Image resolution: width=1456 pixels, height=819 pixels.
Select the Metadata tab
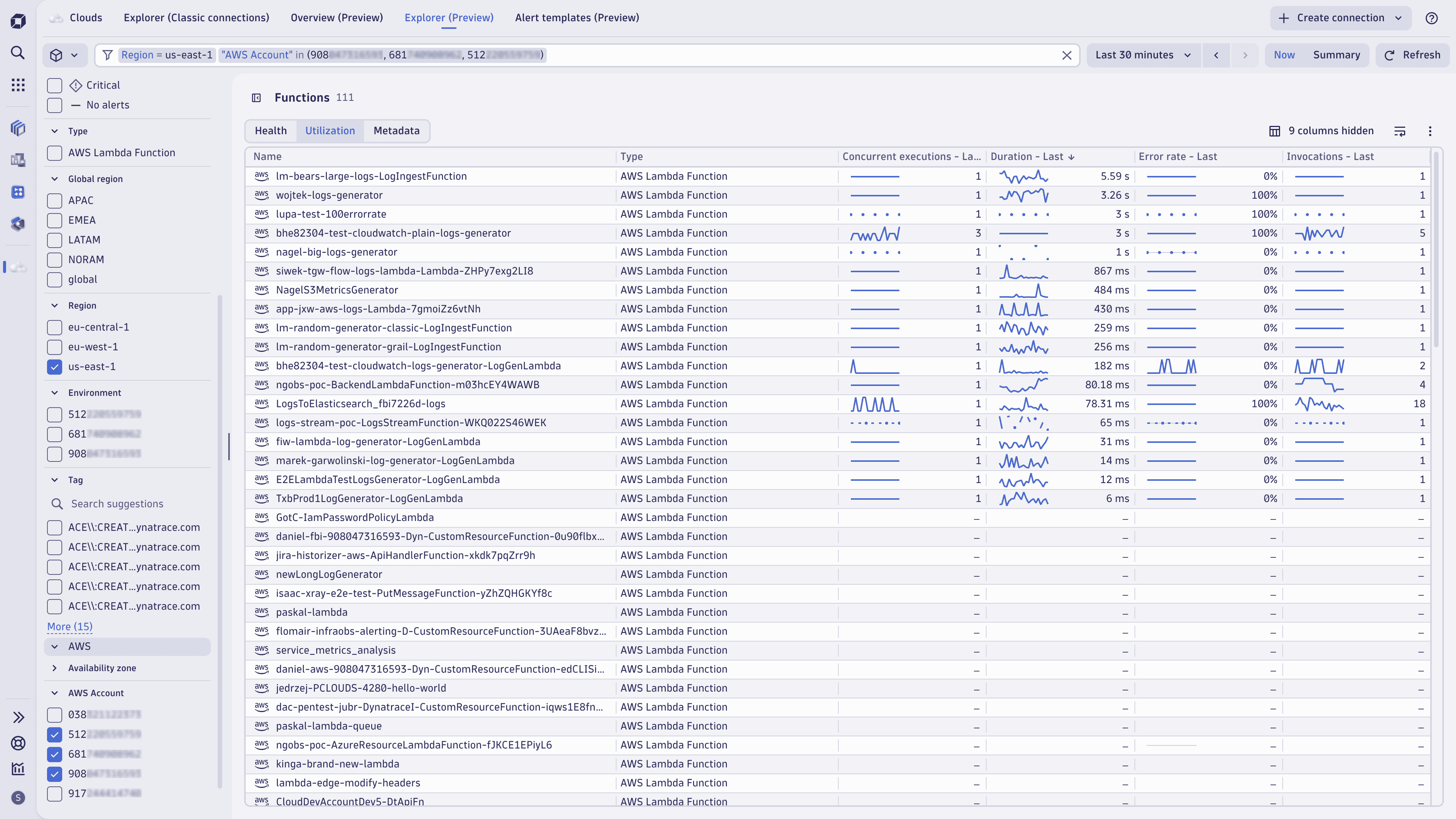click(396, 131)
